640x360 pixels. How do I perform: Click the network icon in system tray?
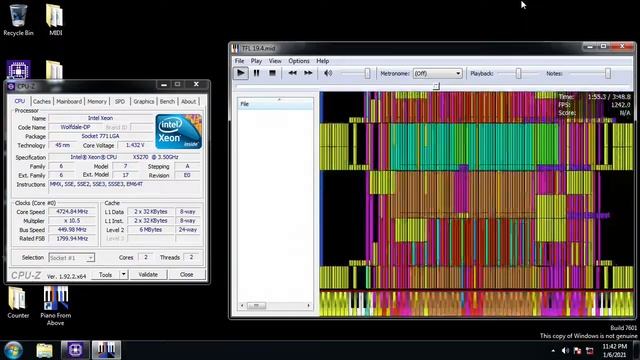point(590,351)
